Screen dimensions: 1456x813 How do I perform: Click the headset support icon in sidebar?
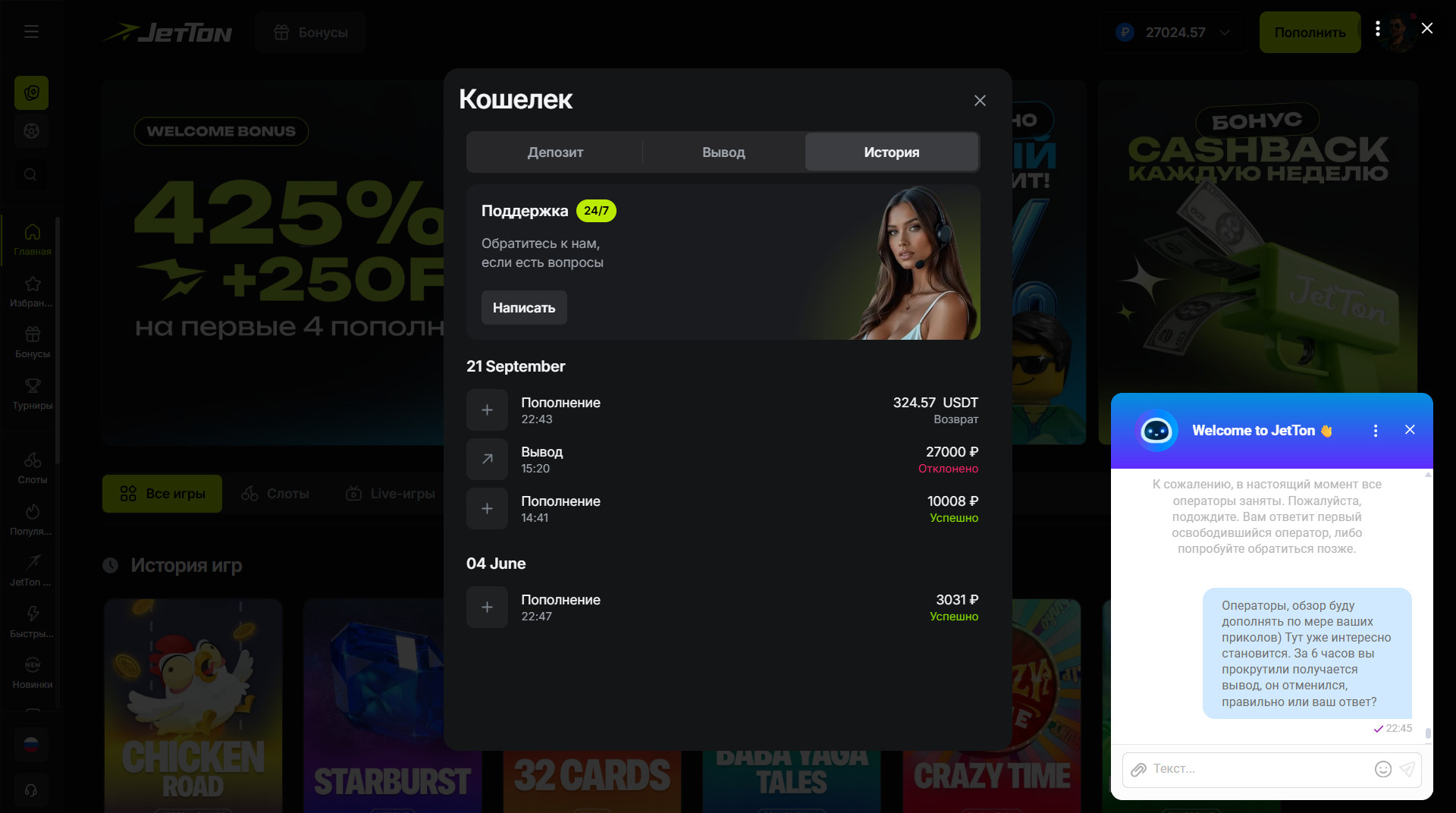click(x=31, y=790)
